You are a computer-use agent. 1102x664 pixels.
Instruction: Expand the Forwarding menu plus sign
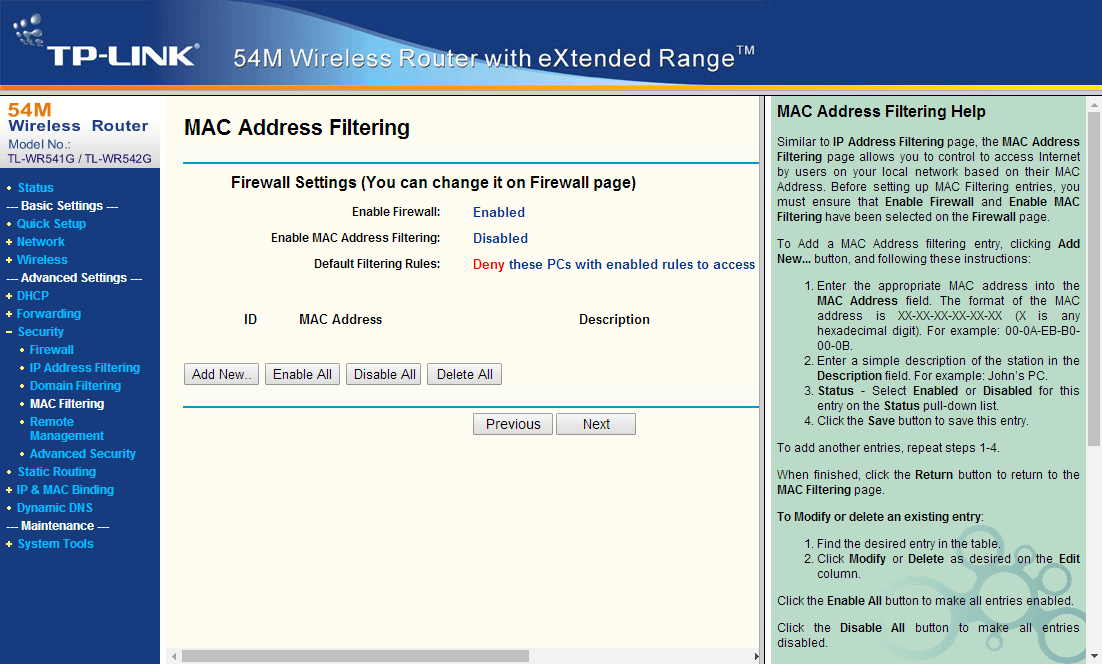(x=9, y=314)
